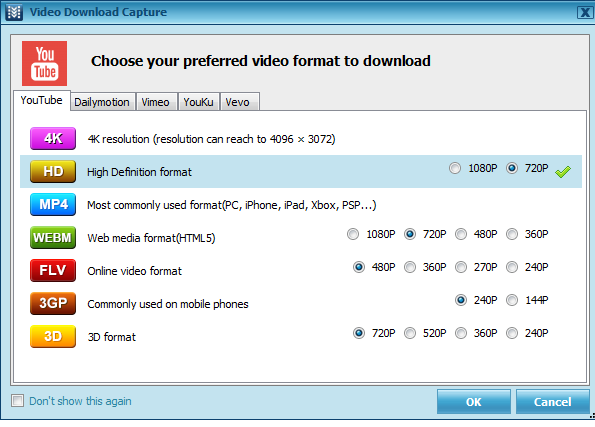
Task: Click Web media format(HTML5) label
Action: (x=151, y=238)
